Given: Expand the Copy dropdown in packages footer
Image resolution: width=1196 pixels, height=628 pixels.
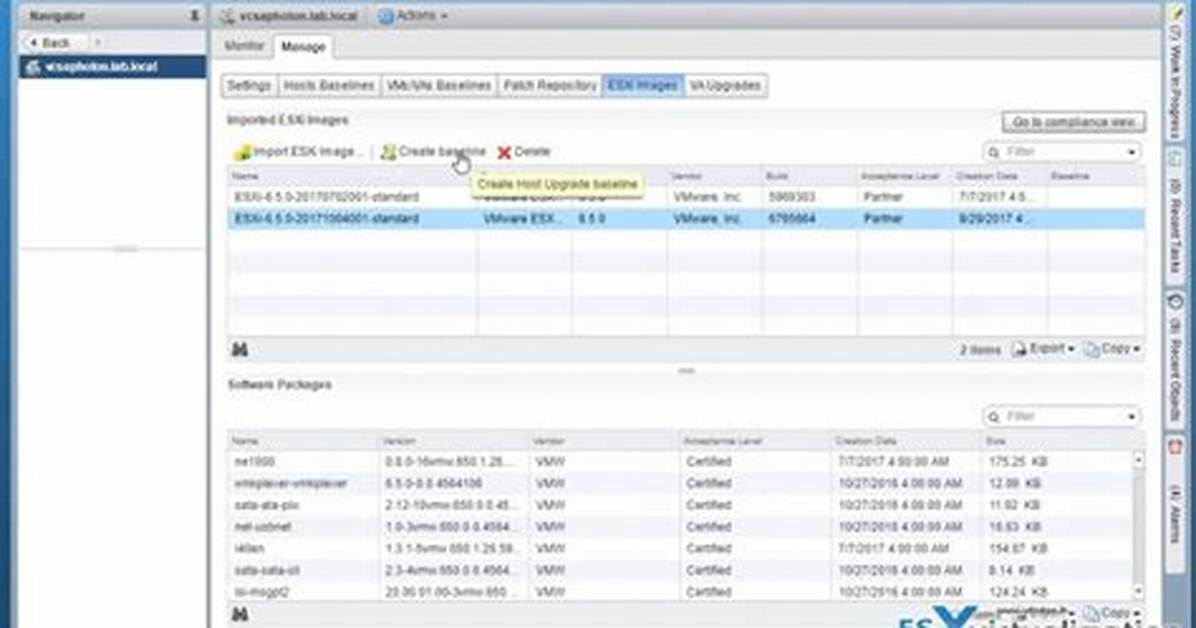Looking at the screenshot, I should (1137, 614).
